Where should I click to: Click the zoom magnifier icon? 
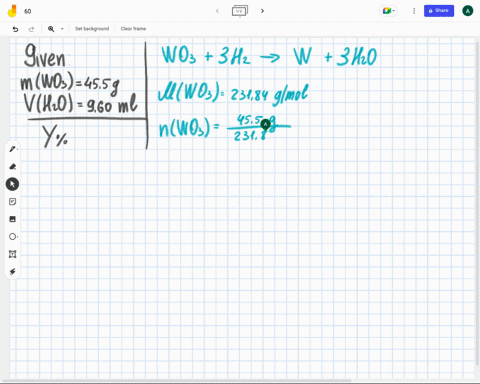(x=51, y=29)
